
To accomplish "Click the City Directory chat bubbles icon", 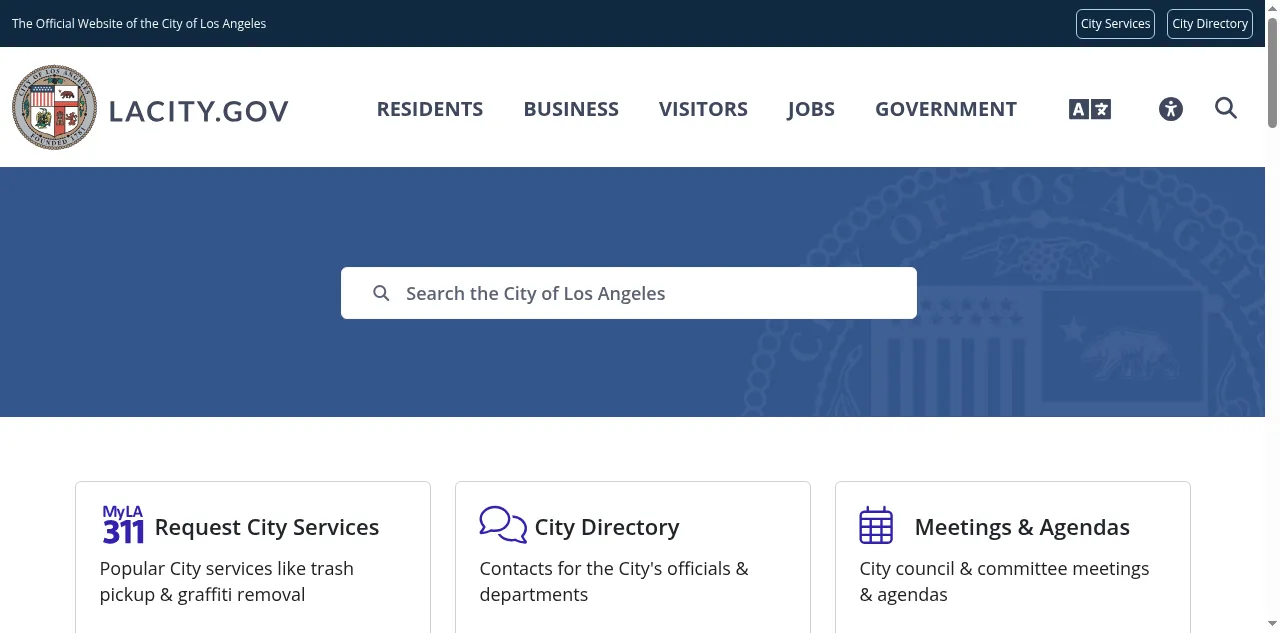I will click(x=503, y=525).
